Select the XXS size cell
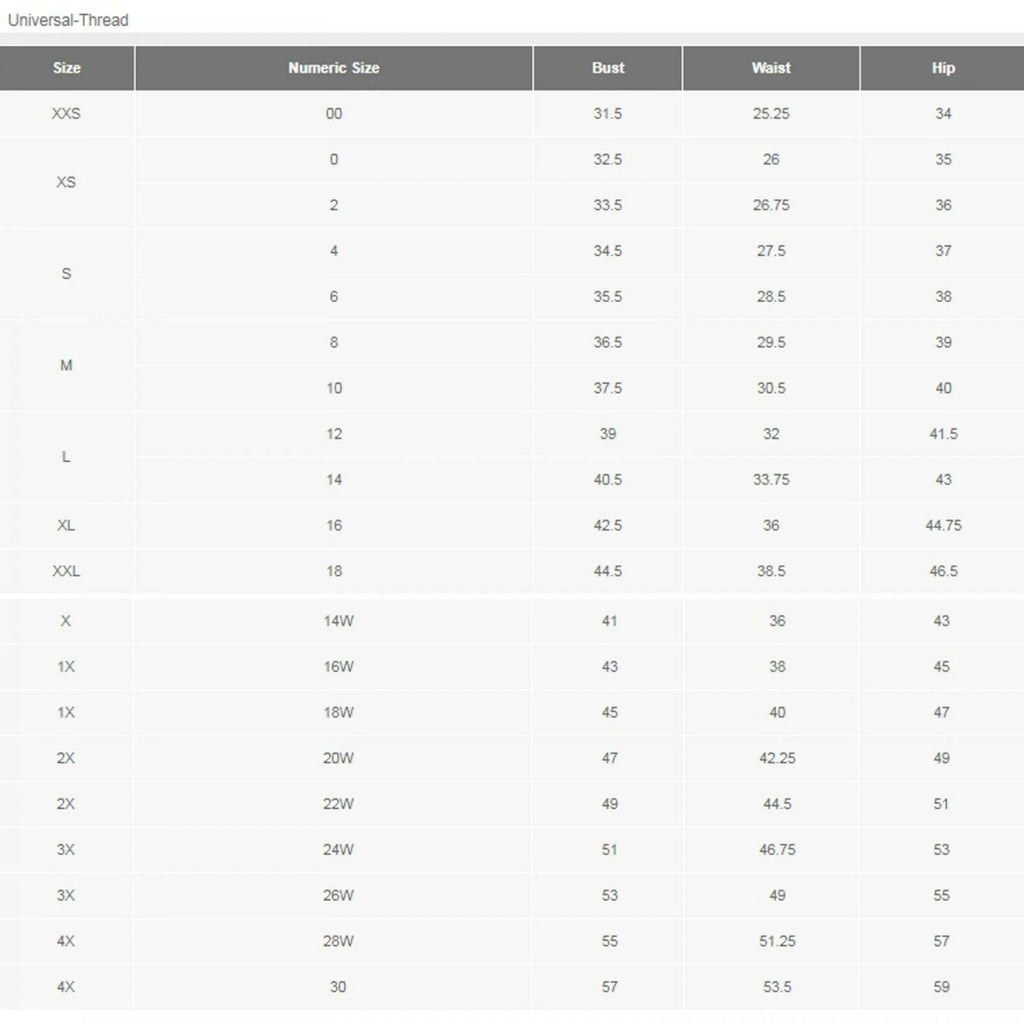Viewport: 1024px width, 1024px height. point(66,114)
